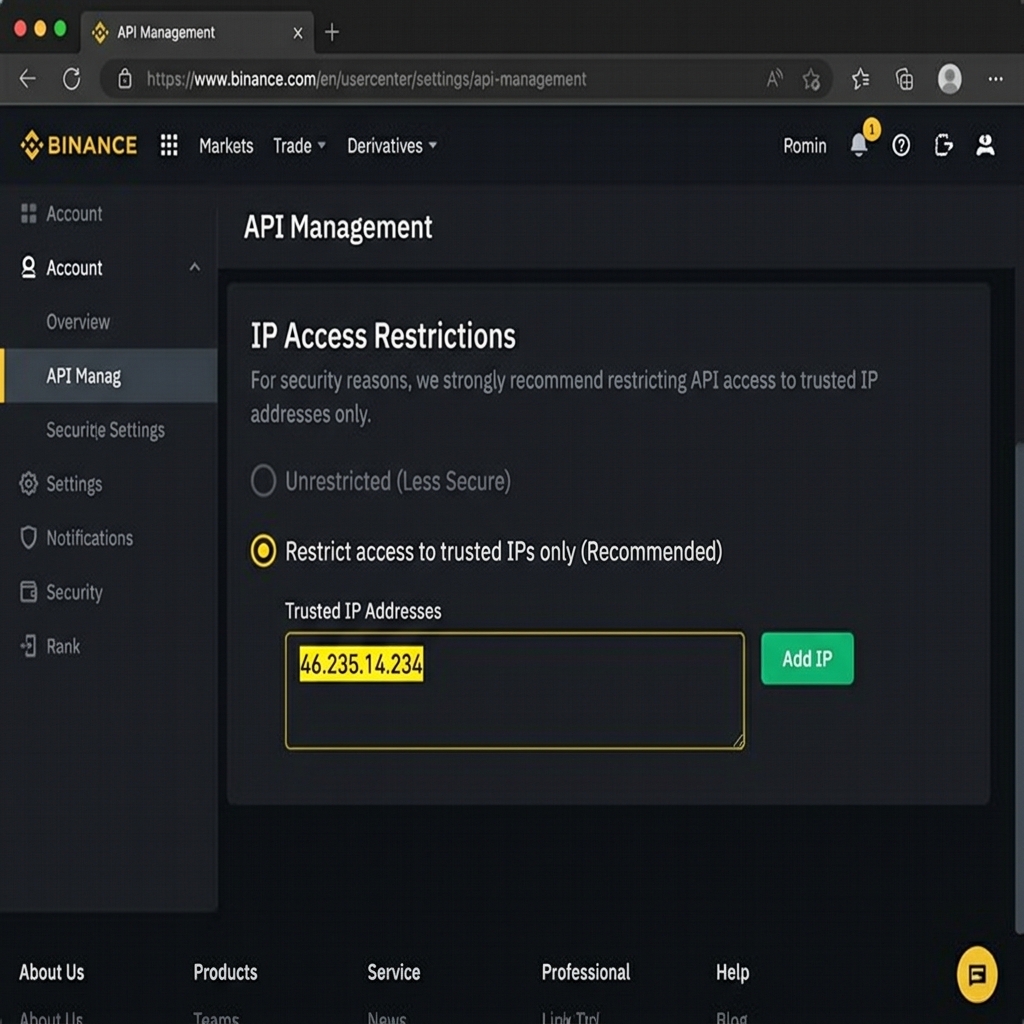The height and width of the screenshot is (1024, 1024).
Task: Click the Rank icon in sidebar
Action: (28, 646)
